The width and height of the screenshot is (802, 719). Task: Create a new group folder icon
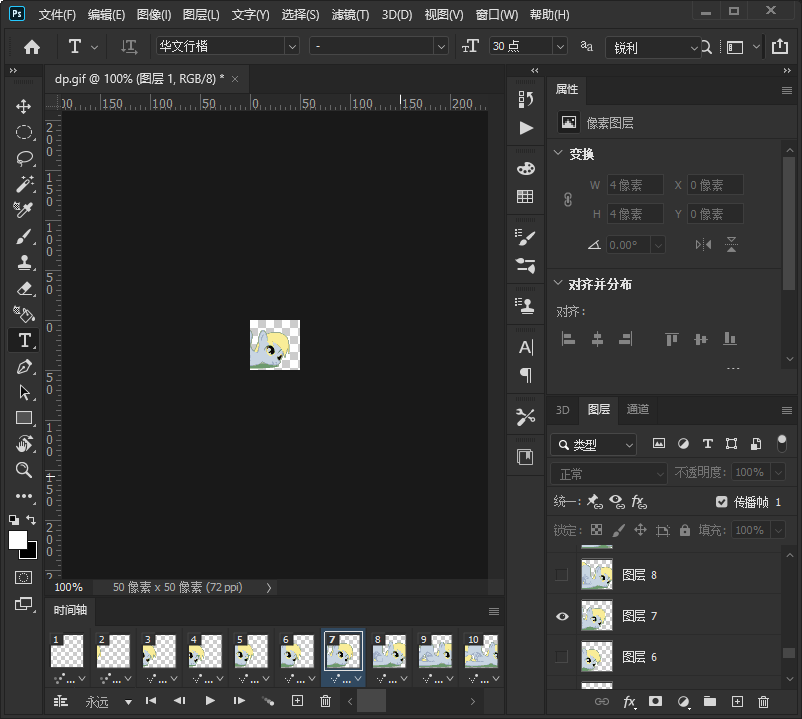pos(709,702)
